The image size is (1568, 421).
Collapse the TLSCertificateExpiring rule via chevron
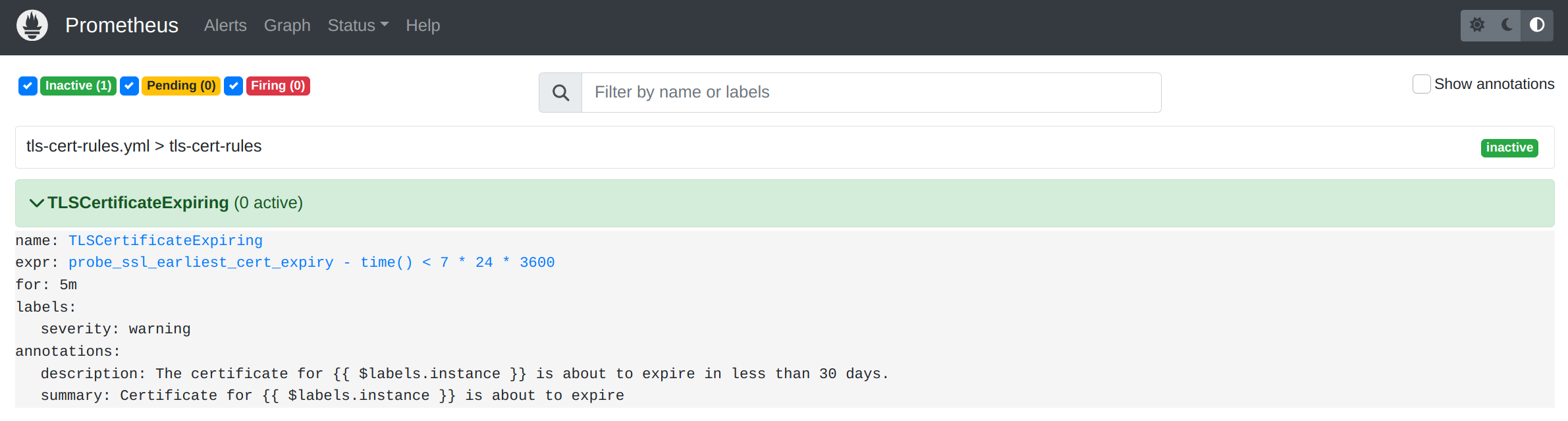[x=36, y=203]
